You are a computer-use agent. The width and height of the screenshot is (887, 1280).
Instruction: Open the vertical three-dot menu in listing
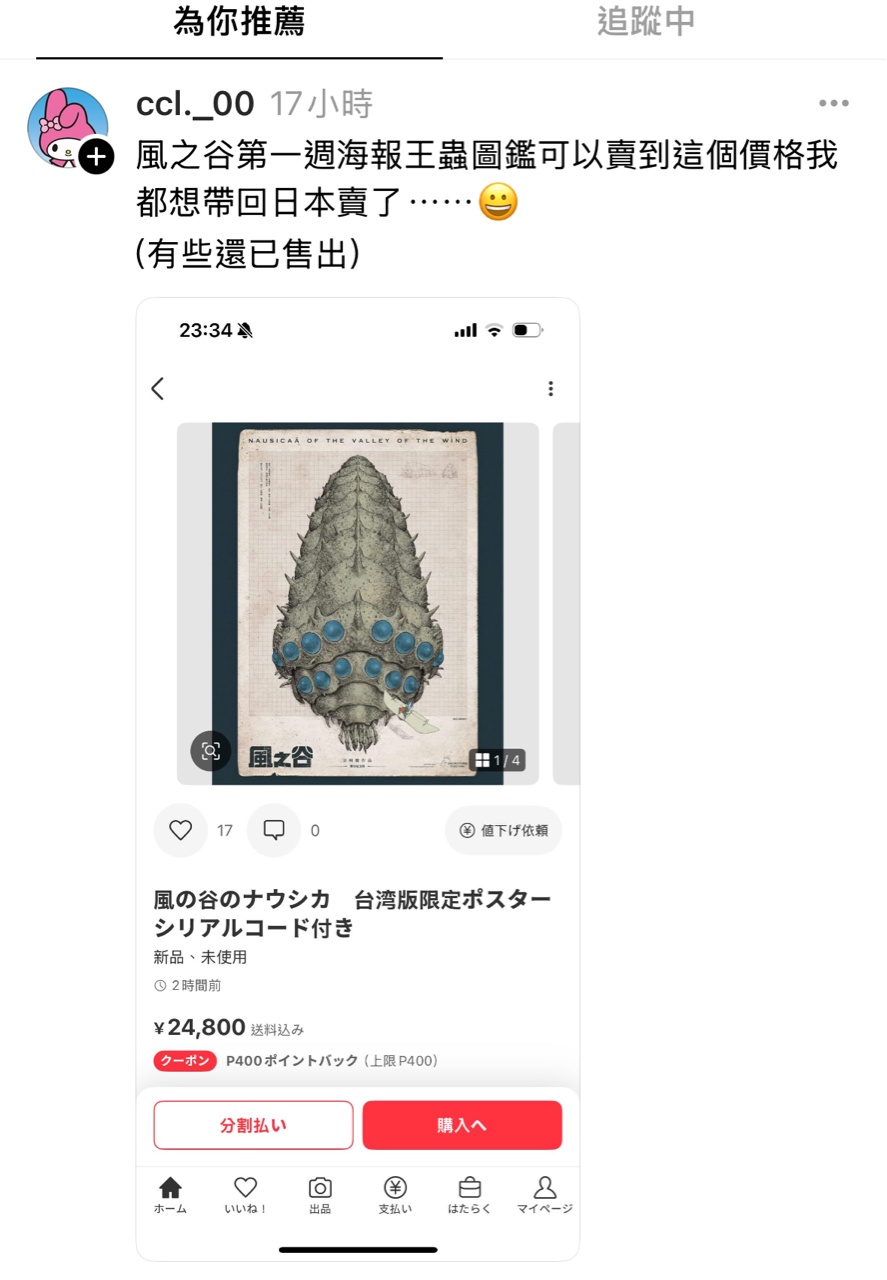point(550,389)
